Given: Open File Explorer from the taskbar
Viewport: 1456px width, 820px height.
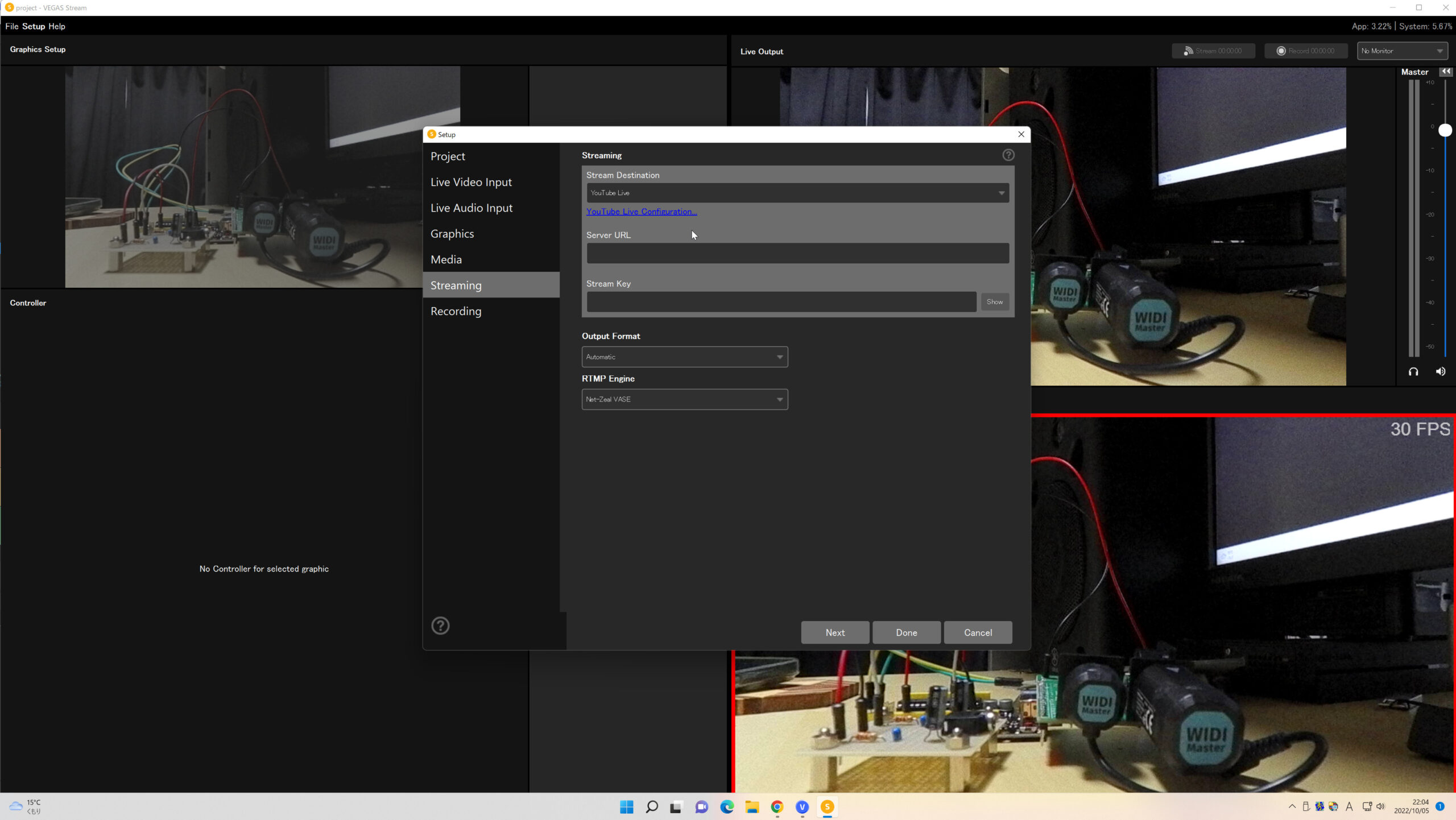Looking at the screenshot, I should pyautogui.click(x=752, y=807).
